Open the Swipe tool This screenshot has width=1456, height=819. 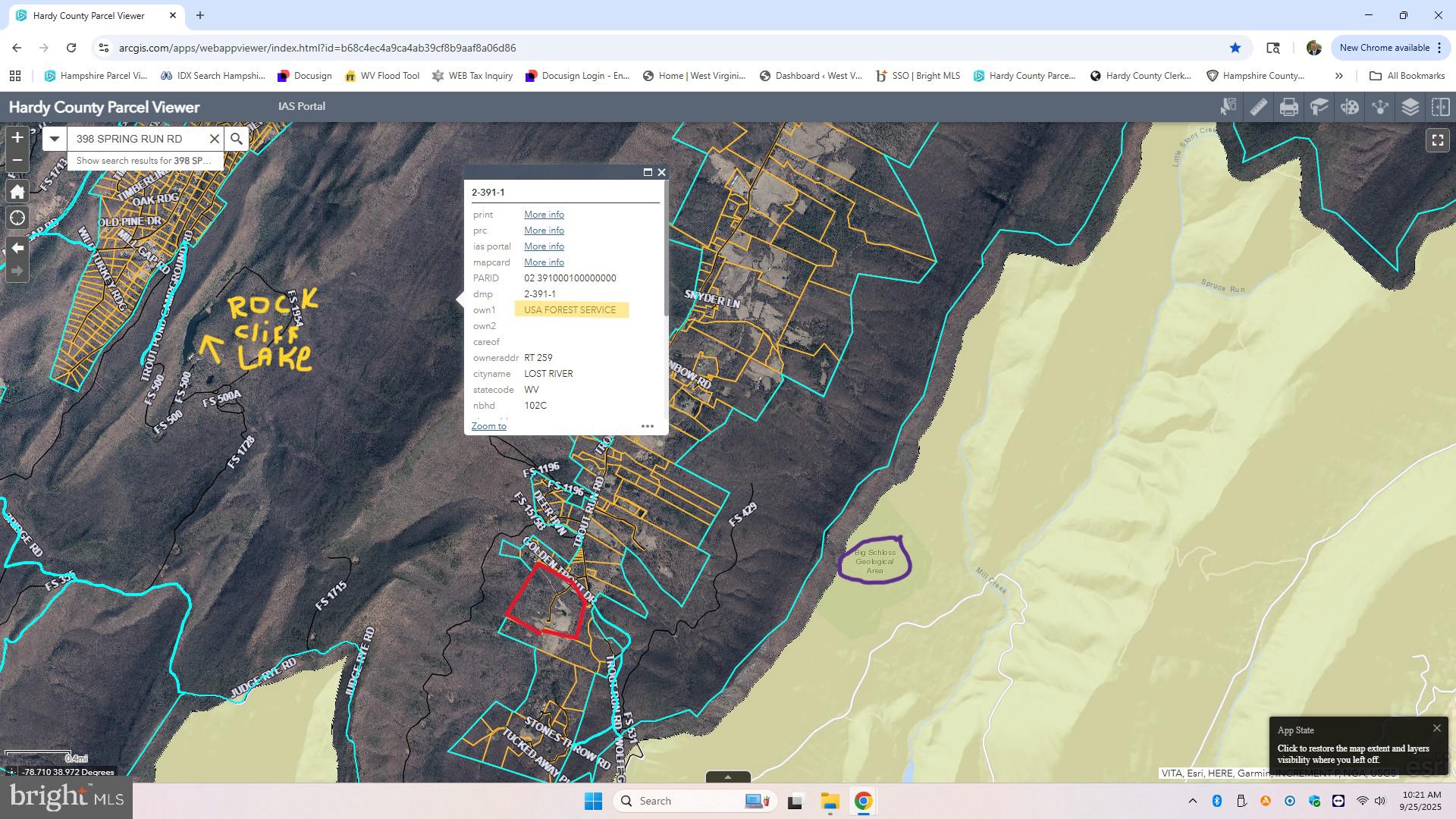[x=1439, y=107]
